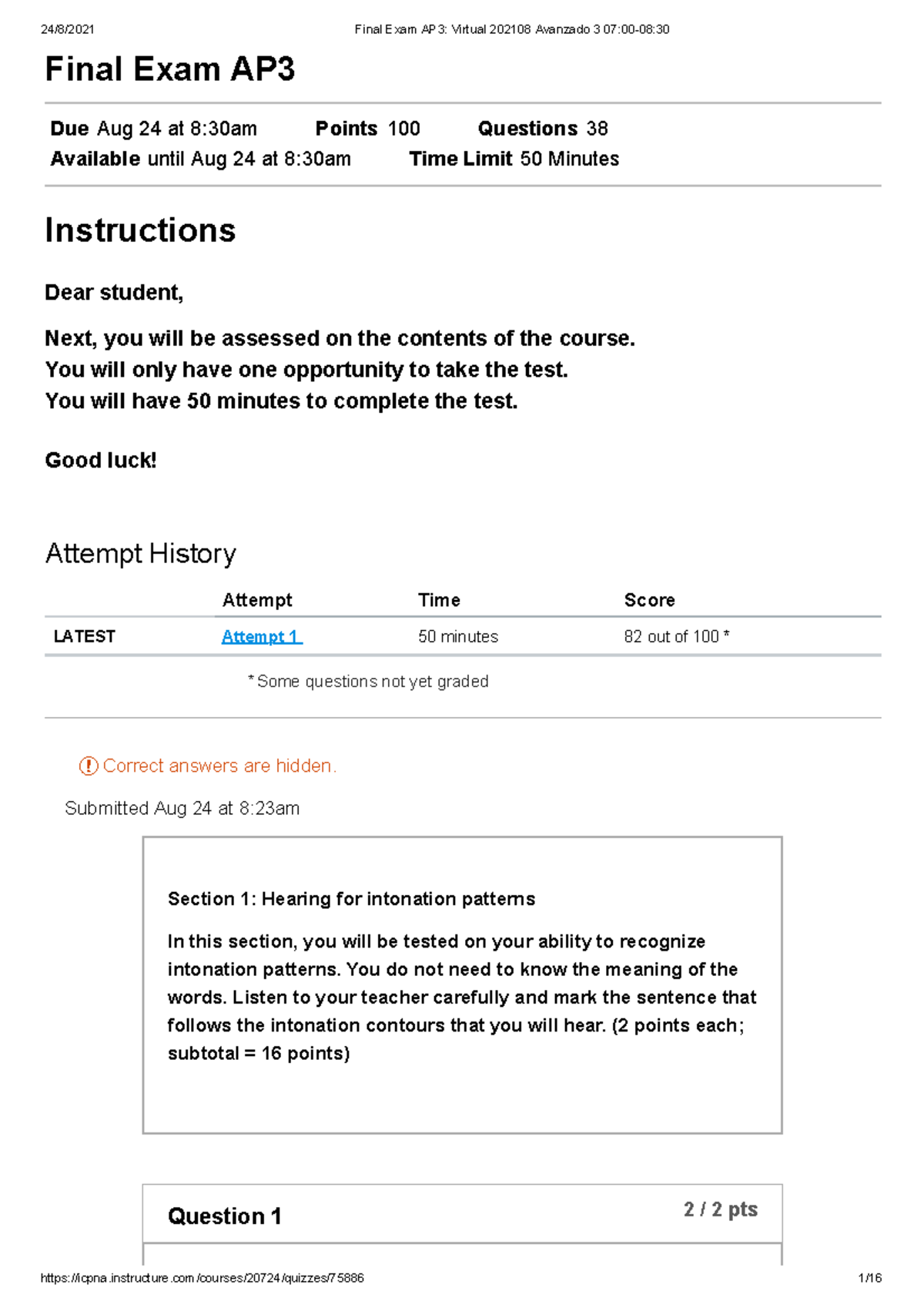The image size is (924, 1308).
Task: Click the Submitted Aug 24 timestamp
Action: (182, 808)
